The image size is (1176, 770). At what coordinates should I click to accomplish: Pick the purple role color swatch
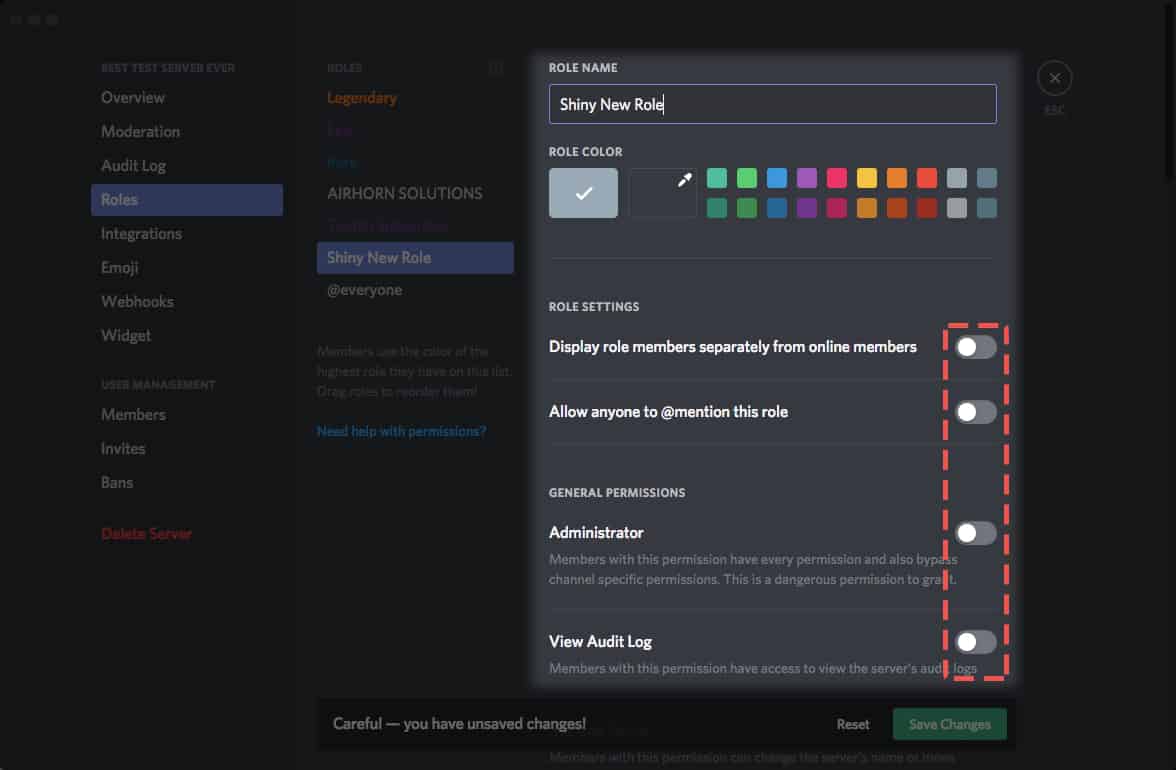click(x=806, y=177)
